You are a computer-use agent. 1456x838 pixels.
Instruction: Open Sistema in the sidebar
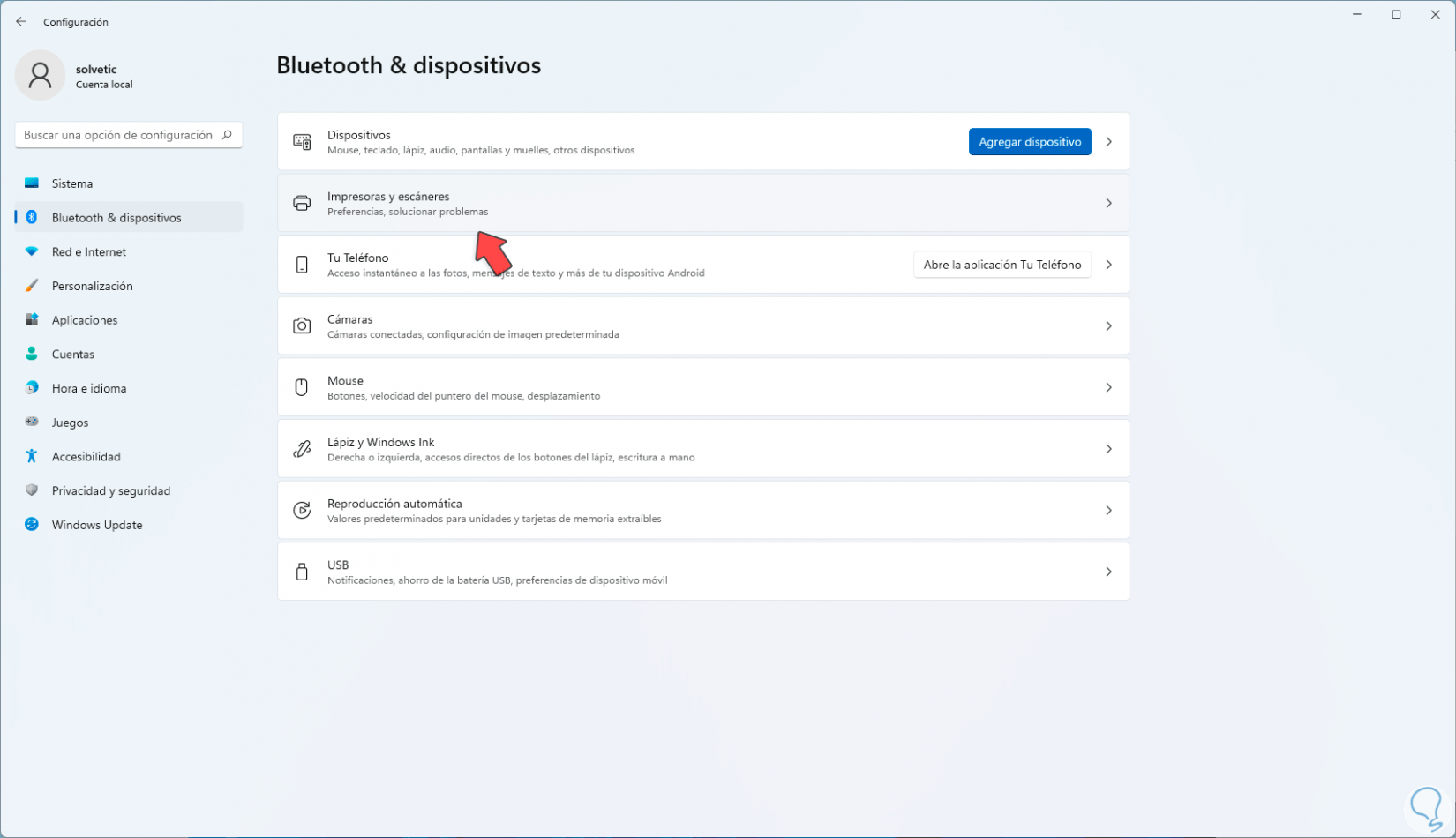click(72, 183)
